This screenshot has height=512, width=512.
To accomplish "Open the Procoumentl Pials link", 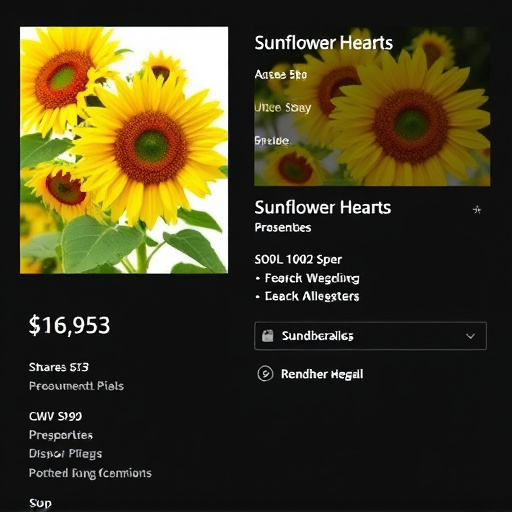I will 76,386.
